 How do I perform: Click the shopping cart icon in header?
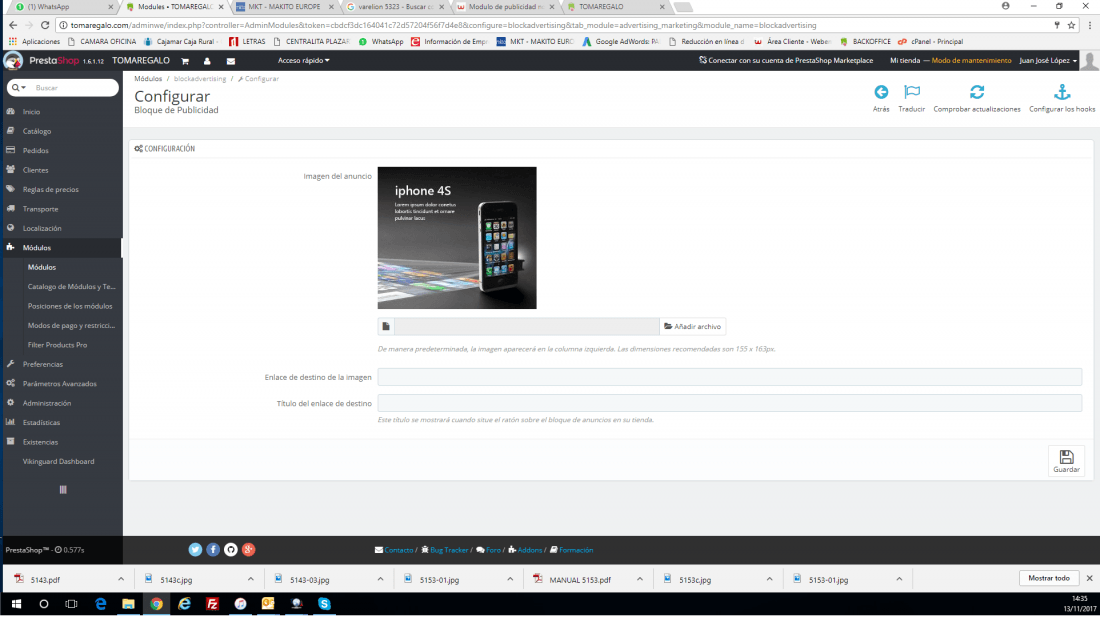click(185, 61)
